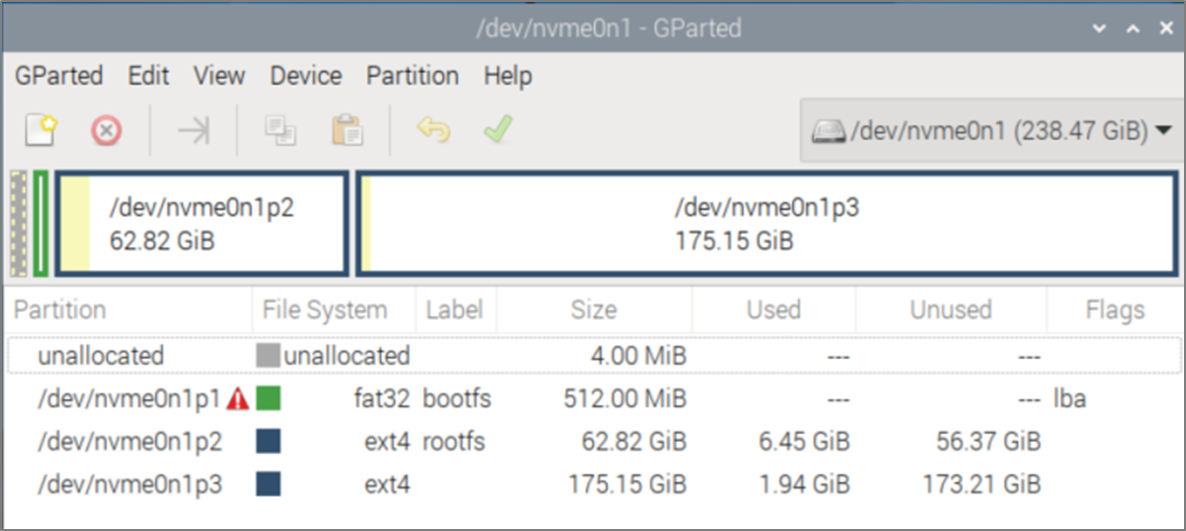
Task: Click the Size column header
Action: pyautogui.click(x=595, y=309)
